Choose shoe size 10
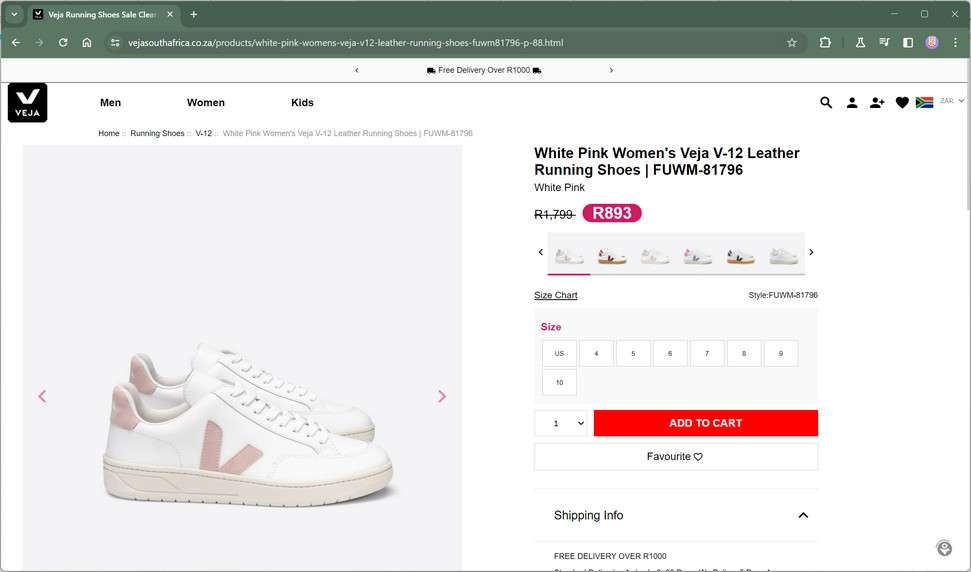Image resolution: width=971 pixels, height=572 pixels. tap(559, 382)
